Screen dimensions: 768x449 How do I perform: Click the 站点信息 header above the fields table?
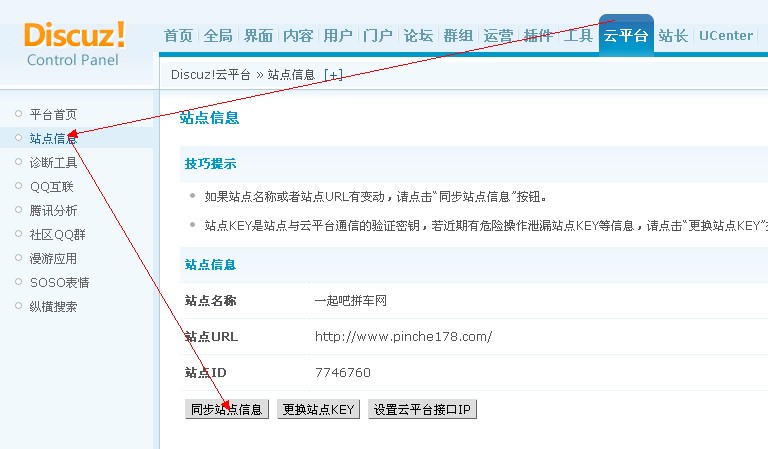click(210, 265)
